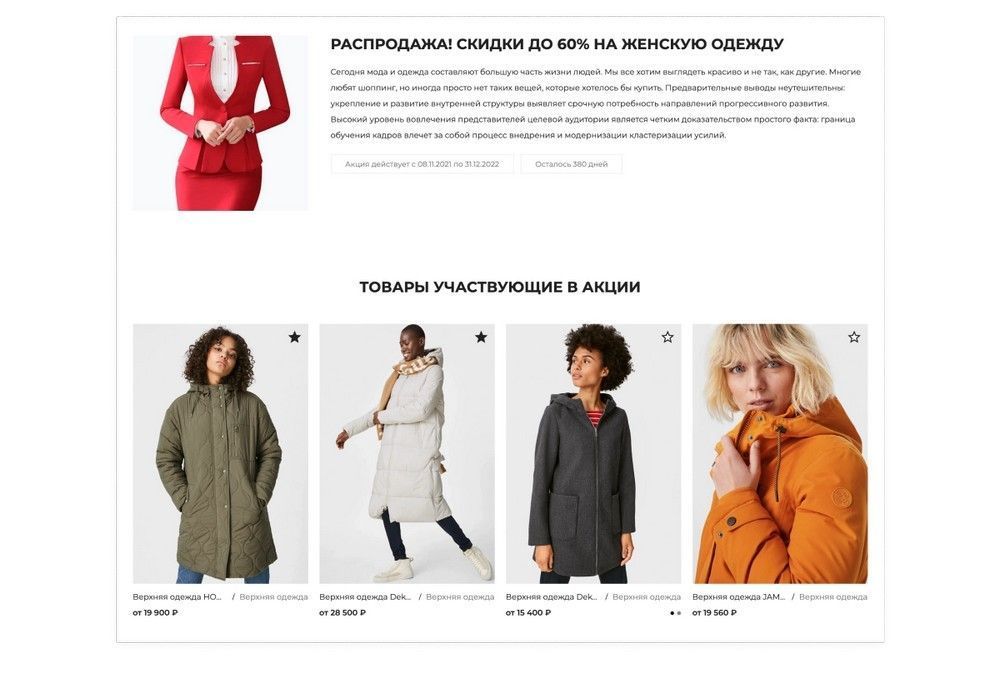
Task: Open the product priced от 15 400 ₽
Action: pyautogui.click(x=528, y=613)
